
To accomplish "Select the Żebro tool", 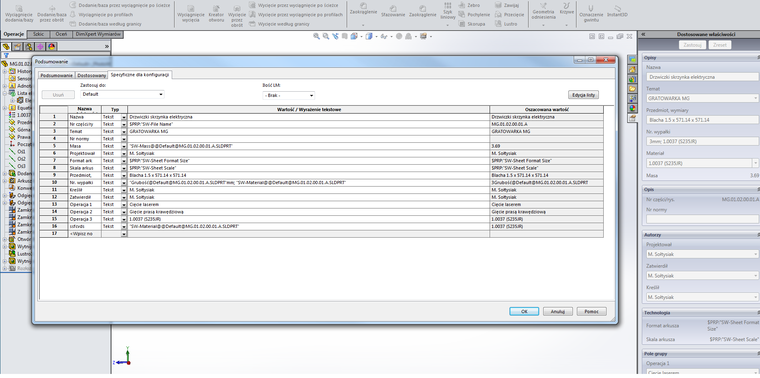I will 469,5.
